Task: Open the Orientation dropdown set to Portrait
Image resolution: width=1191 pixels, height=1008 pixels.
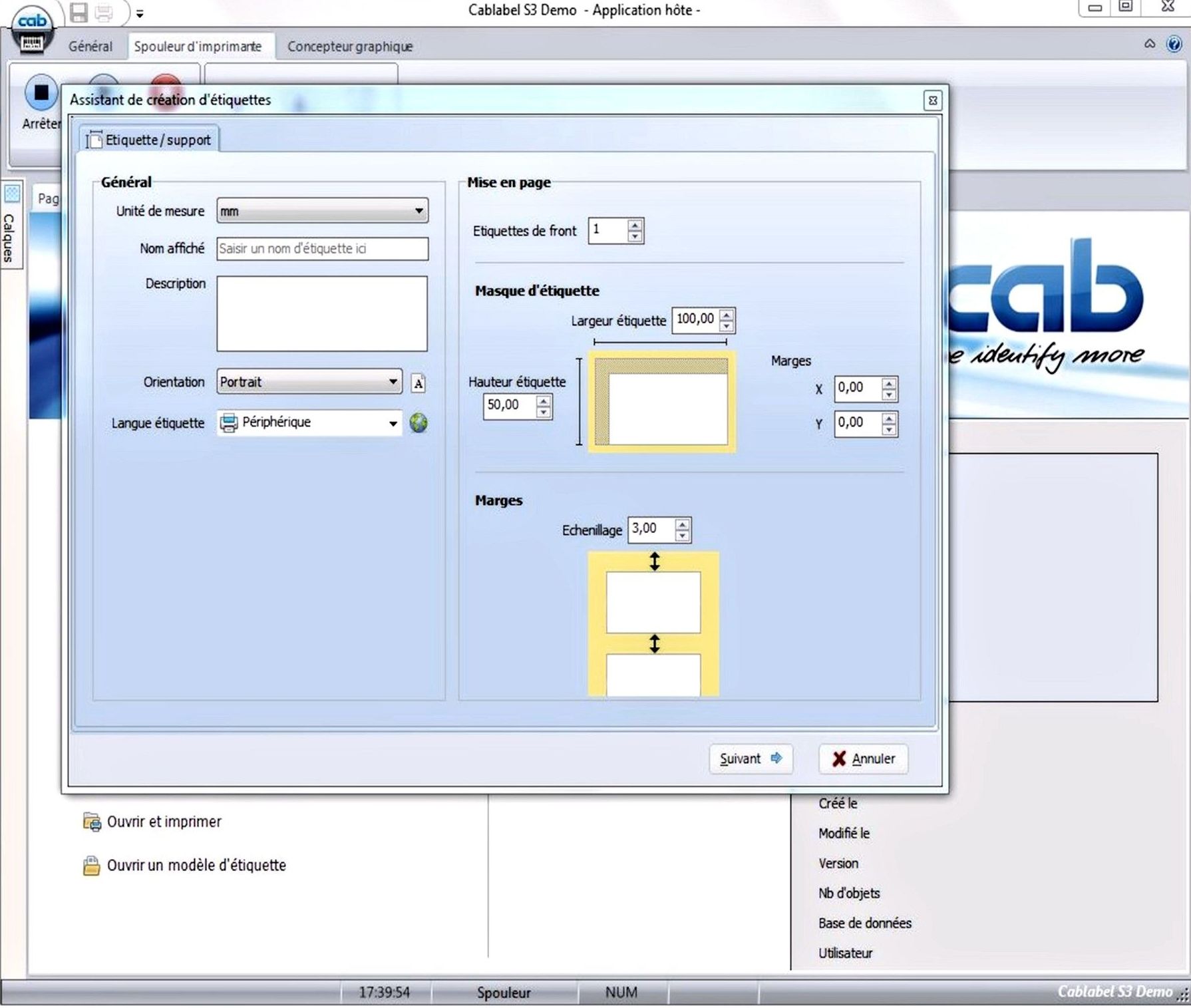Action: pyautogui.click(x=393, y=382)
